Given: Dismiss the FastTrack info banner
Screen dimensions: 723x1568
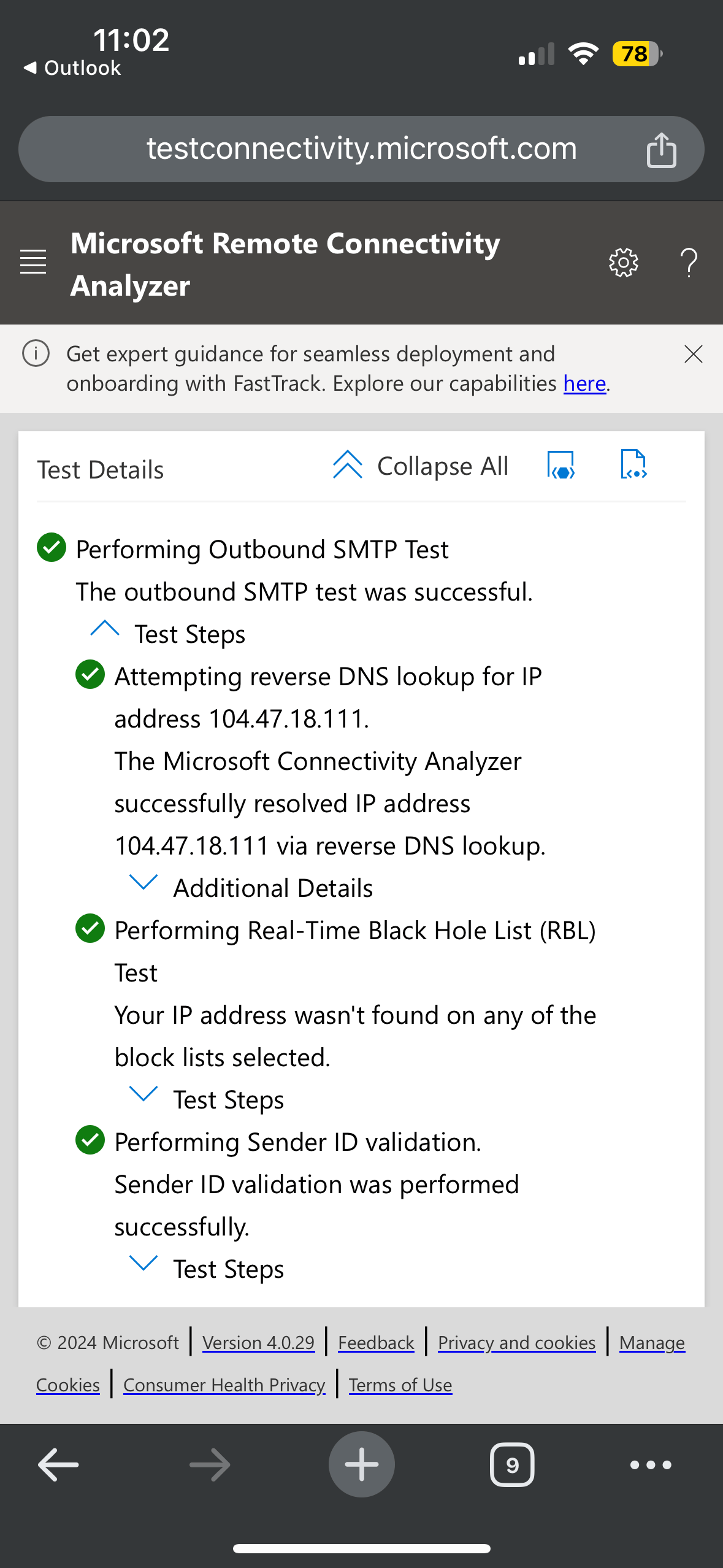Looking at the screenshot, I should click(693, 354).
